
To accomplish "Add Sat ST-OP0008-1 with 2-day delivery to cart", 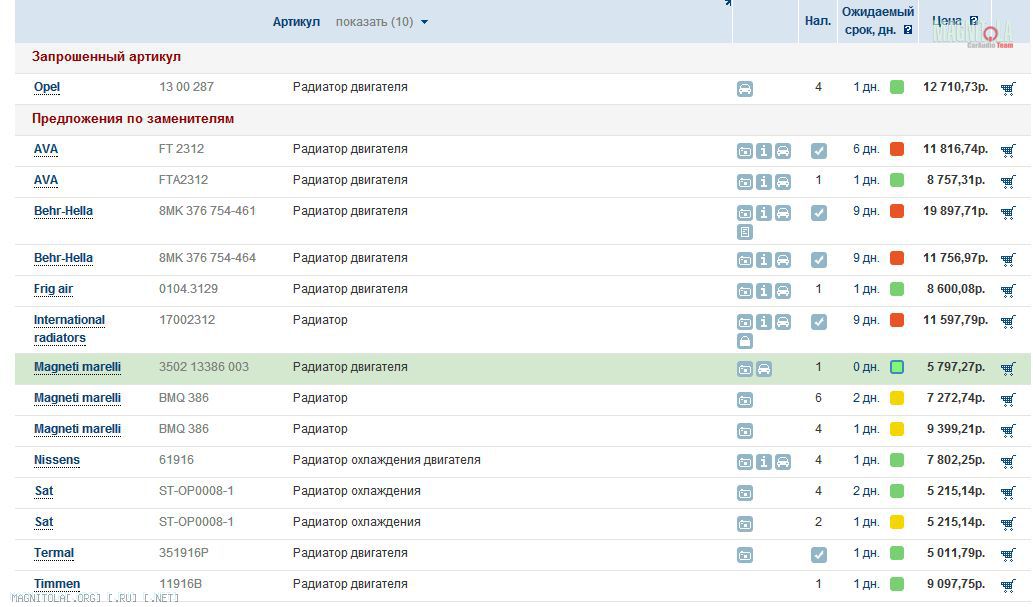I will click(1008, 492).
